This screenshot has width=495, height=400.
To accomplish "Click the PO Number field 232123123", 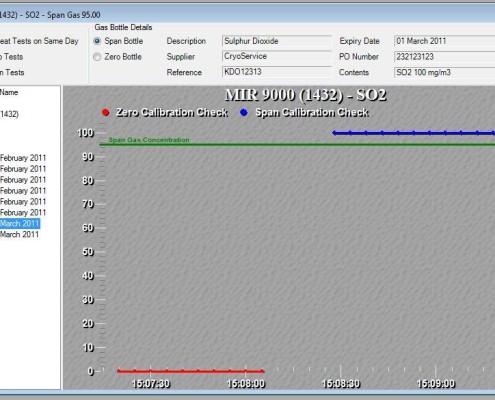I will pos(444,57).
